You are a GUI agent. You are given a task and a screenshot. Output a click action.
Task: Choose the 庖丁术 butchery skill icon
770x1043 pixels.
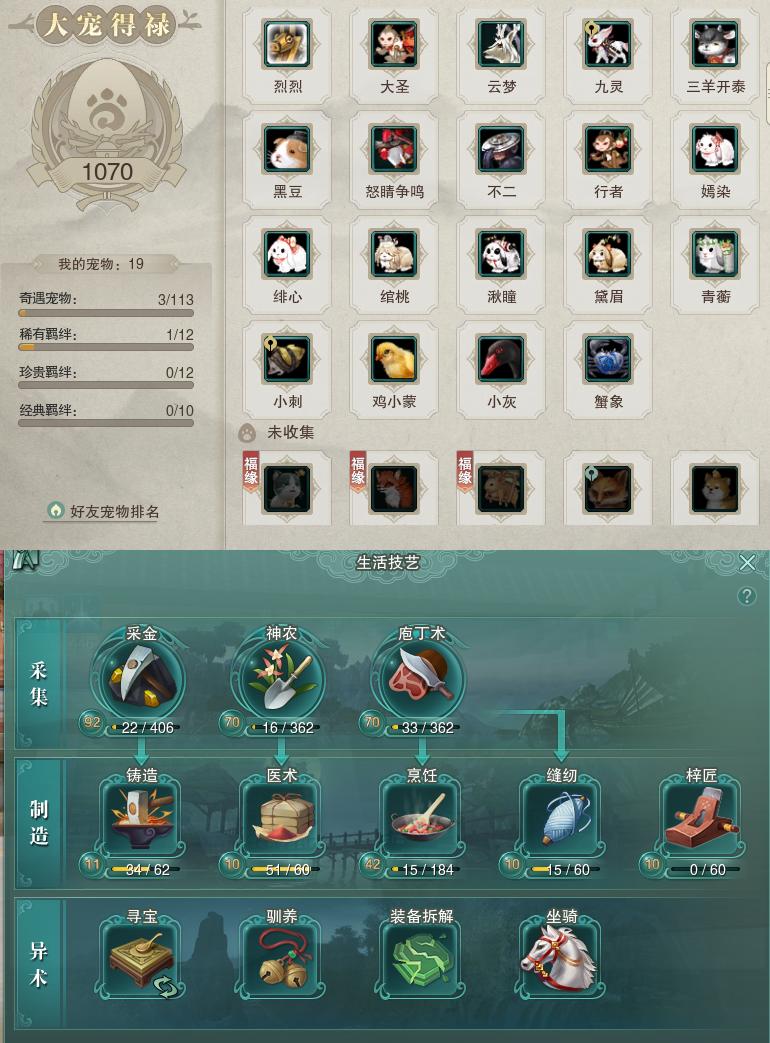[421, 678]
